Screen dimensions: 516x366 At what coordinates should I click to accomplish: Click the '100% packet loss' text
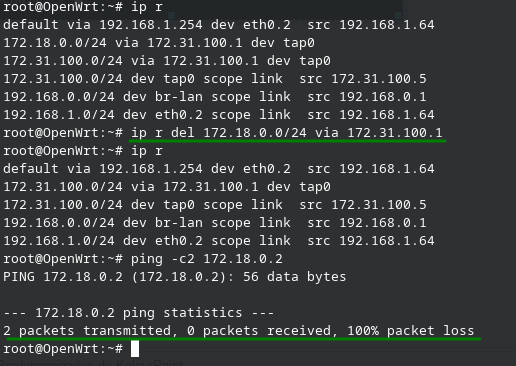[x=411, y=331]
